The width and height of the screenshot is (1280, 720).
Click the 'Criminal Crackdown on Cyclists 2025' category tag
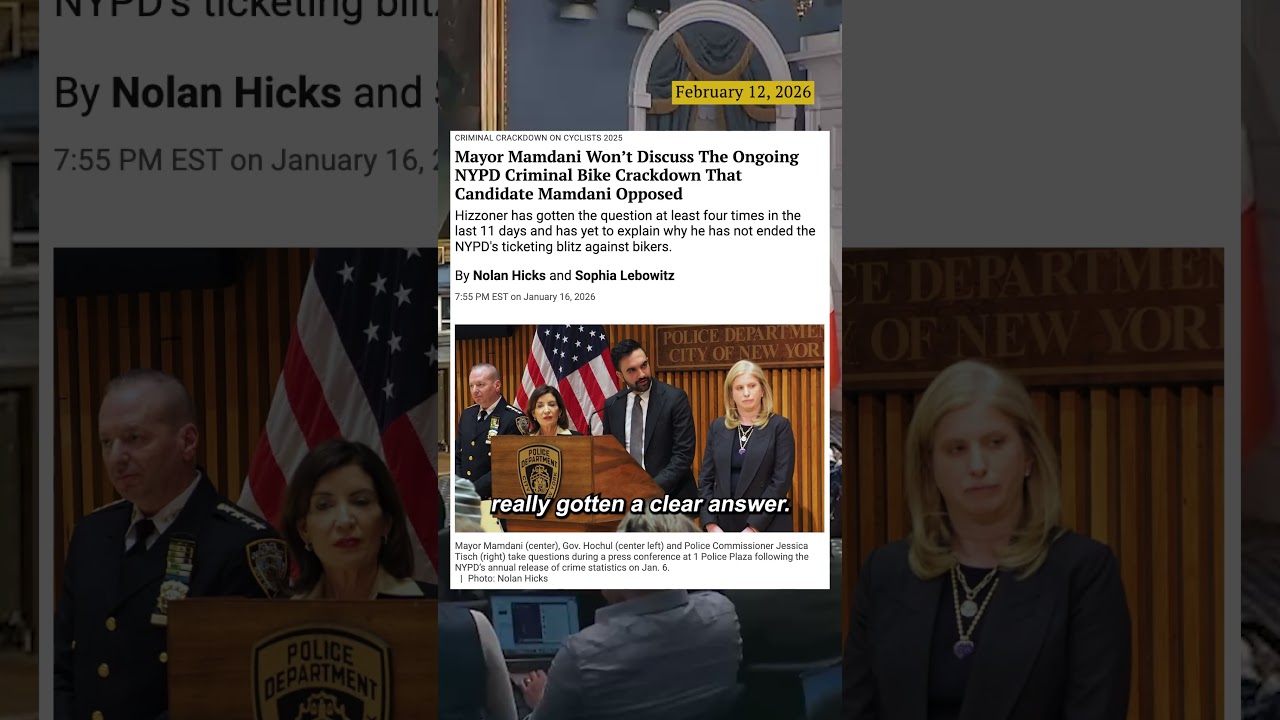coord(538,138)
